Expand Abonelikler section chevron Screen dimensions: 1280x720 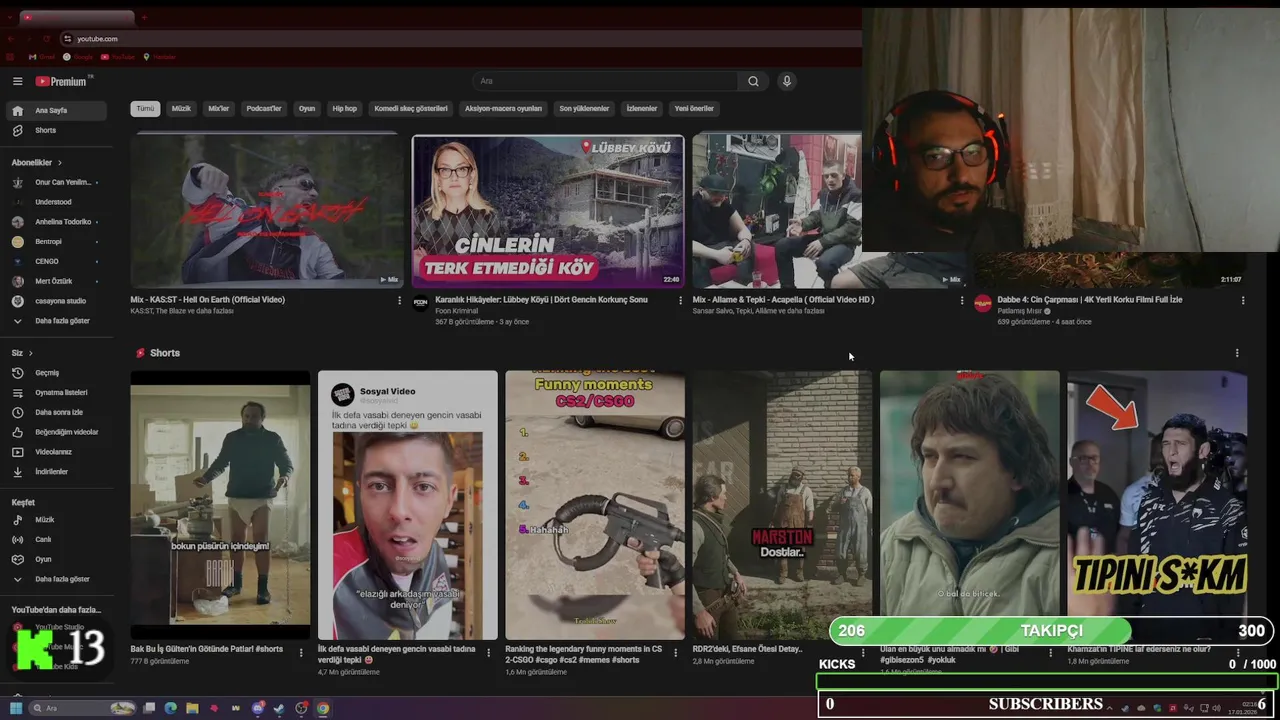tap(59, 162)
